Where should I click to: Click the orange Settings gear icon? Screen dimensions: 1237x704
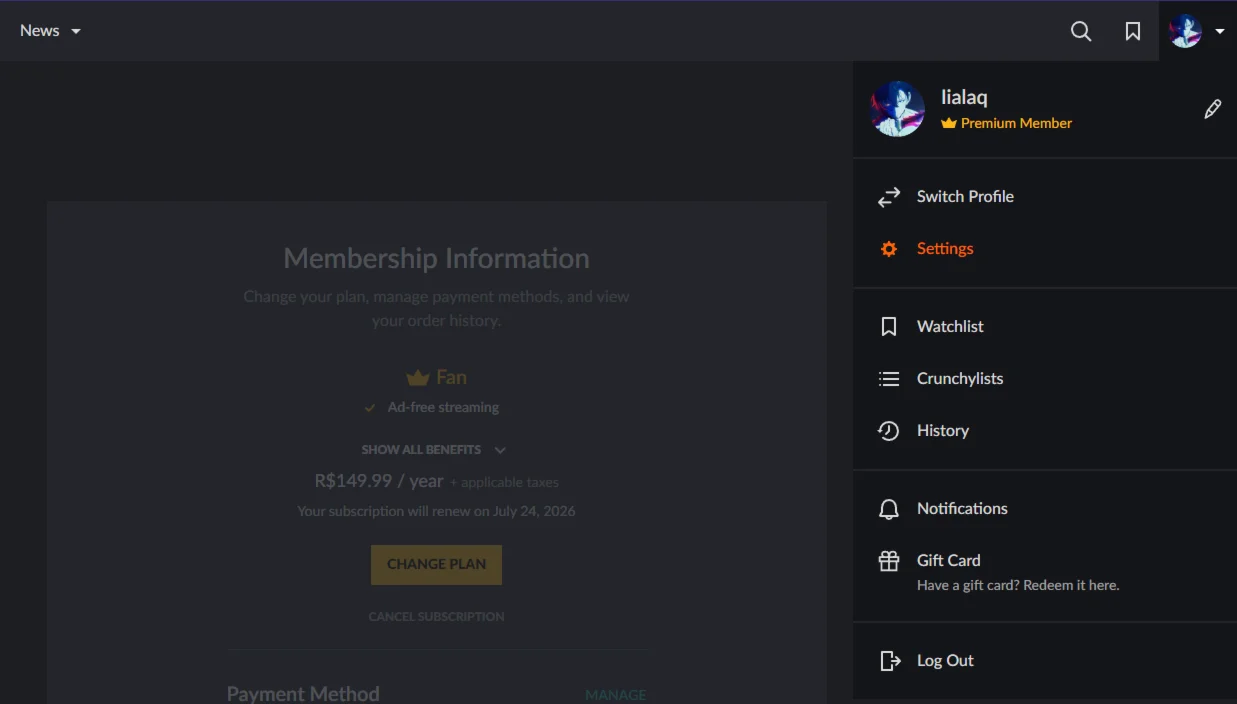[889, 249]
